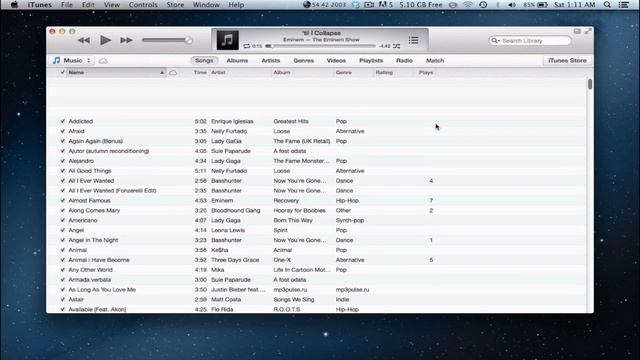This screenshot has height=360, width=640.
Task: Open the Match tab
Action: click(435, 60)
